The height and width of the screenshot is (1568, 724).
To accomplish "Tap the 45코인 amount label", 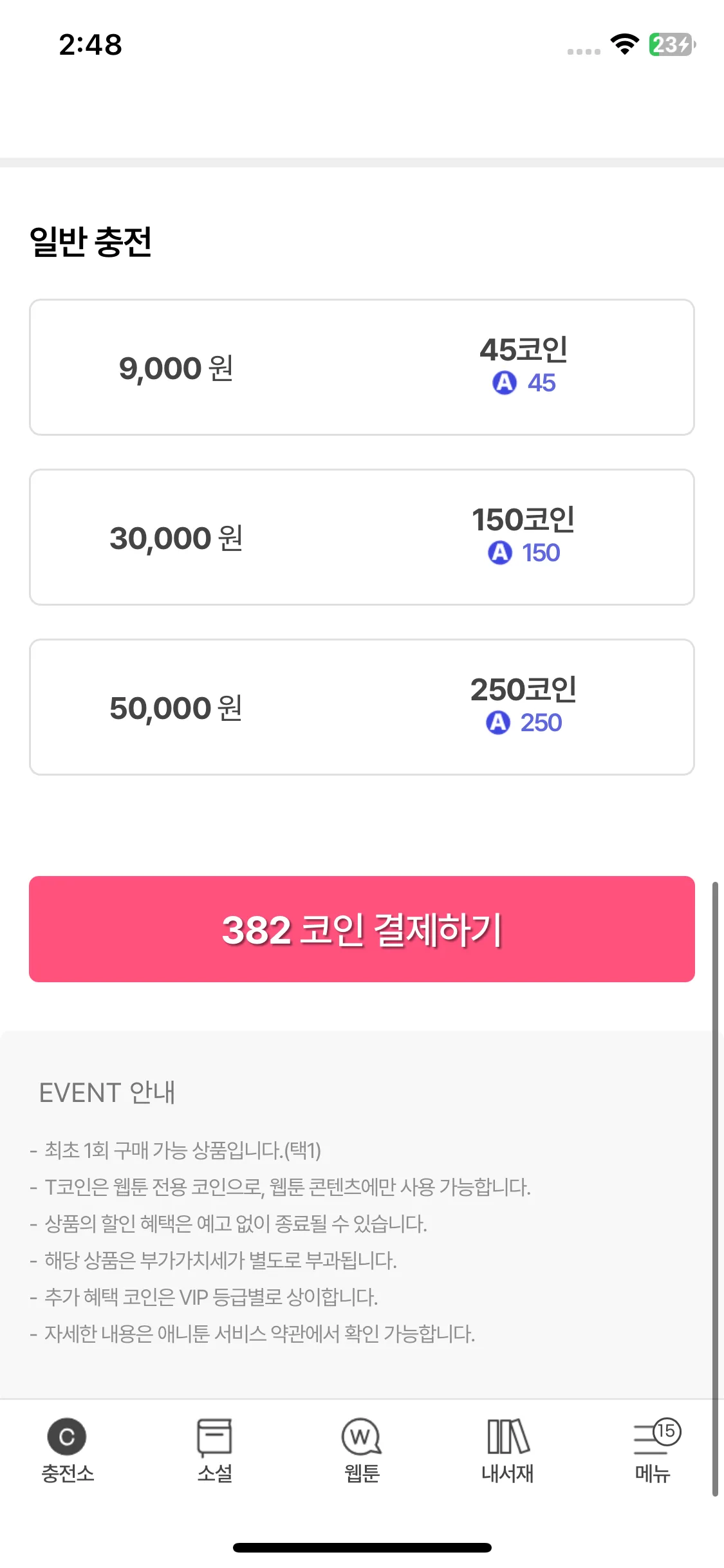I will 524,350.
